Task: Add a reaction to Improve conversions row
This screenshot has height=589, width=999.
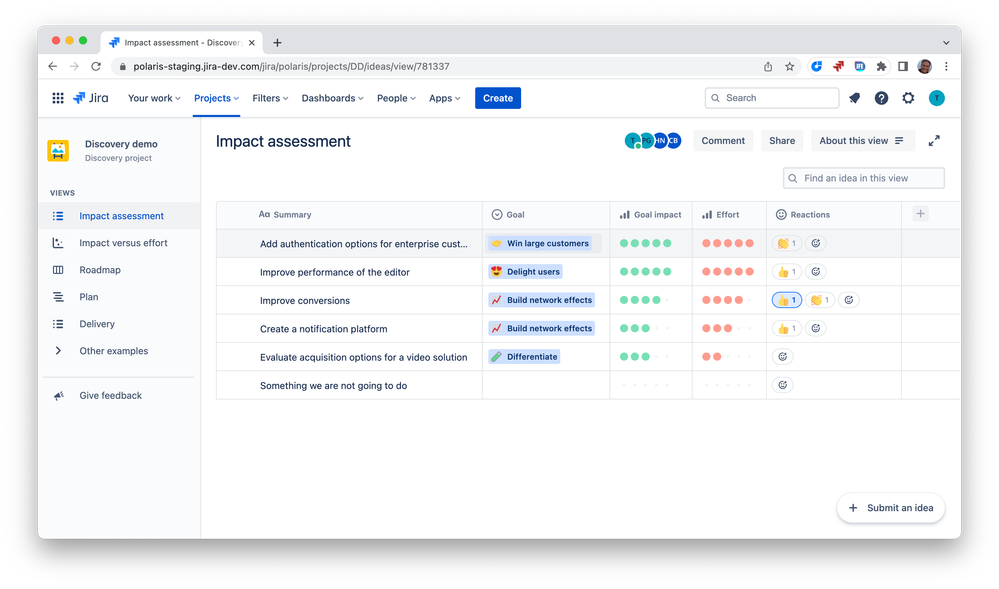Action: pyautogui.click(x=849, y=300)
